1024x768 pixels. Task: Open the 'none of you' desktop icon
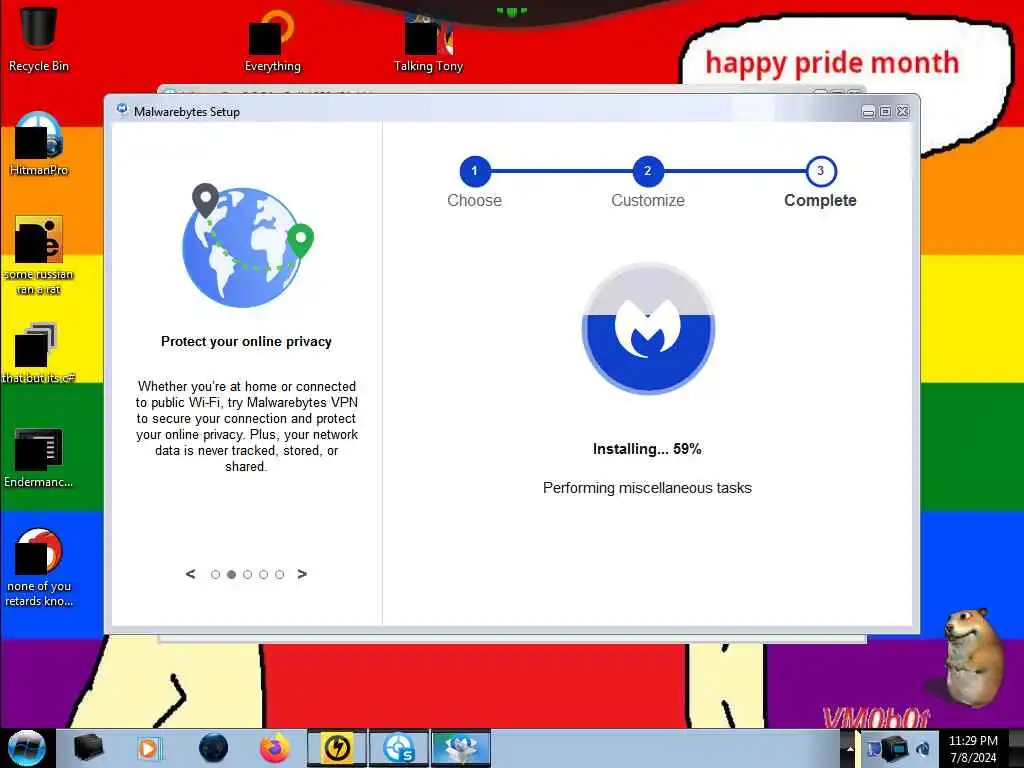(x=38, y=568)
